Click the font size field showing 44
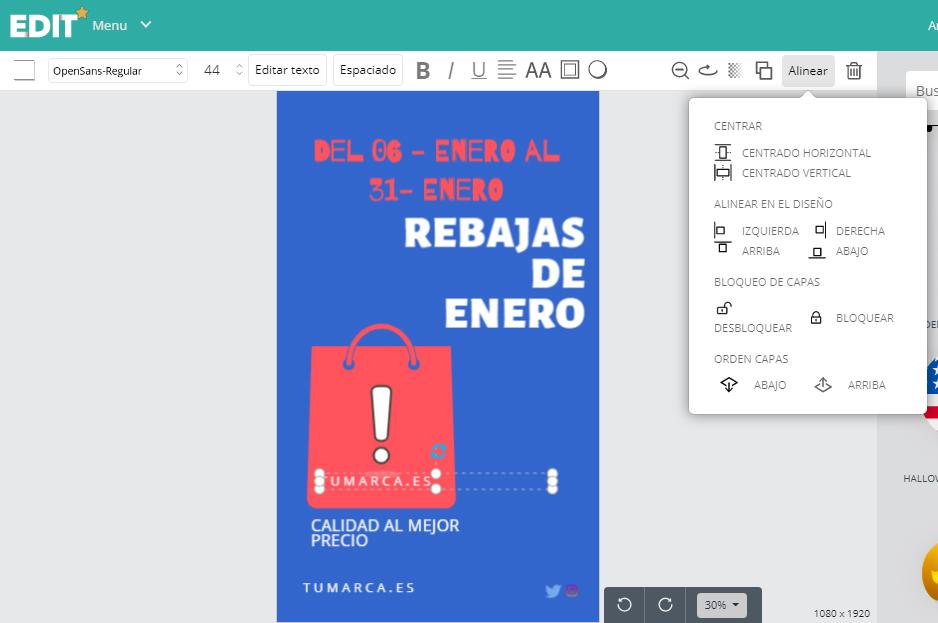 212,71
